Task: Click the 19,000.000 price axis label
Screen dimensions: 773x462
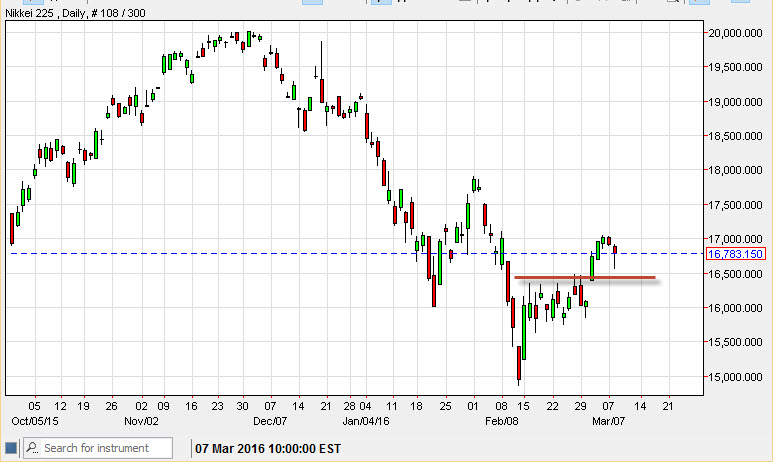Action: click(x=736, y=102)
